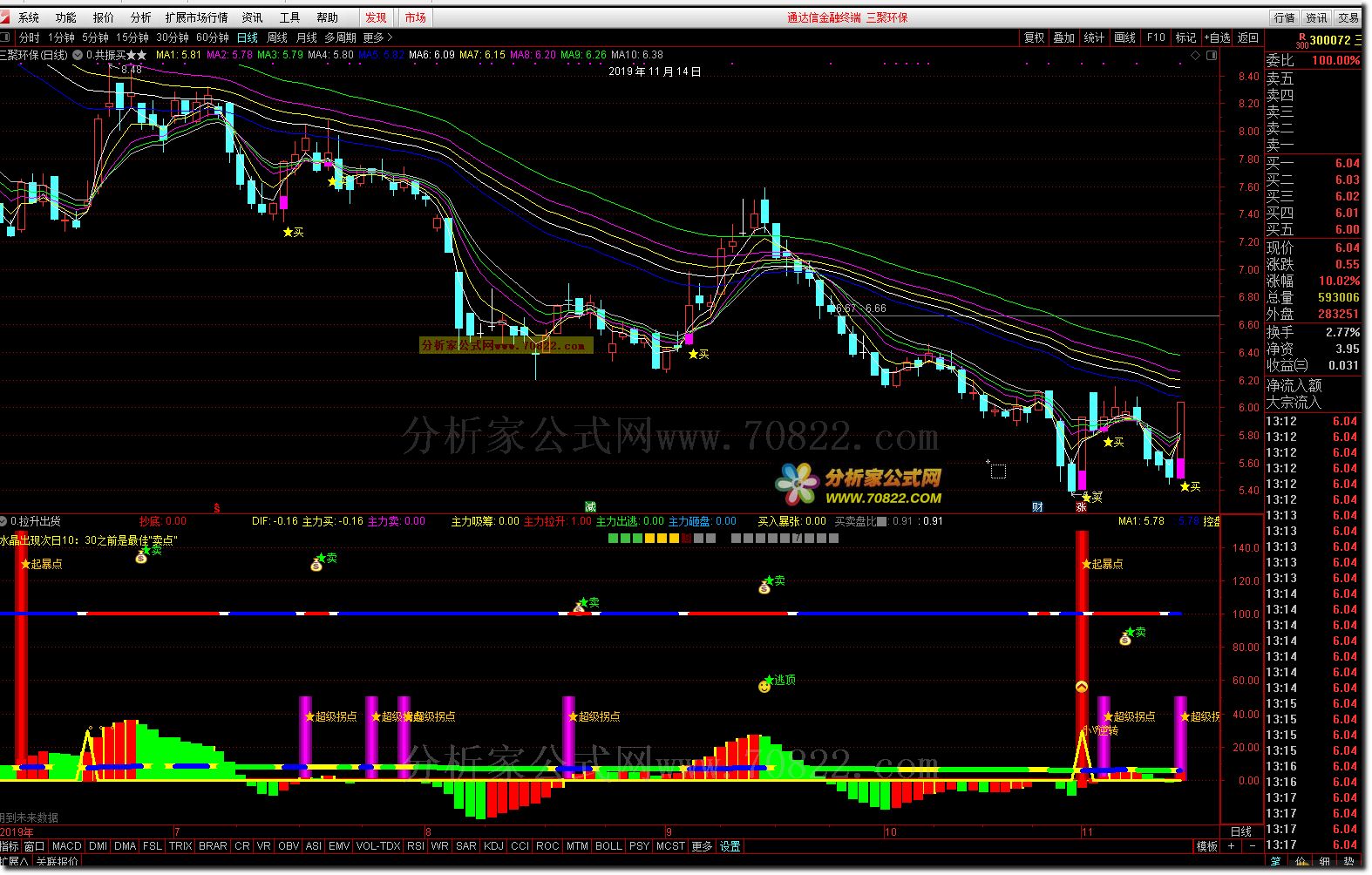Add stock via +自选 button
The image size is (1372, 875).
pos(1218,37)
